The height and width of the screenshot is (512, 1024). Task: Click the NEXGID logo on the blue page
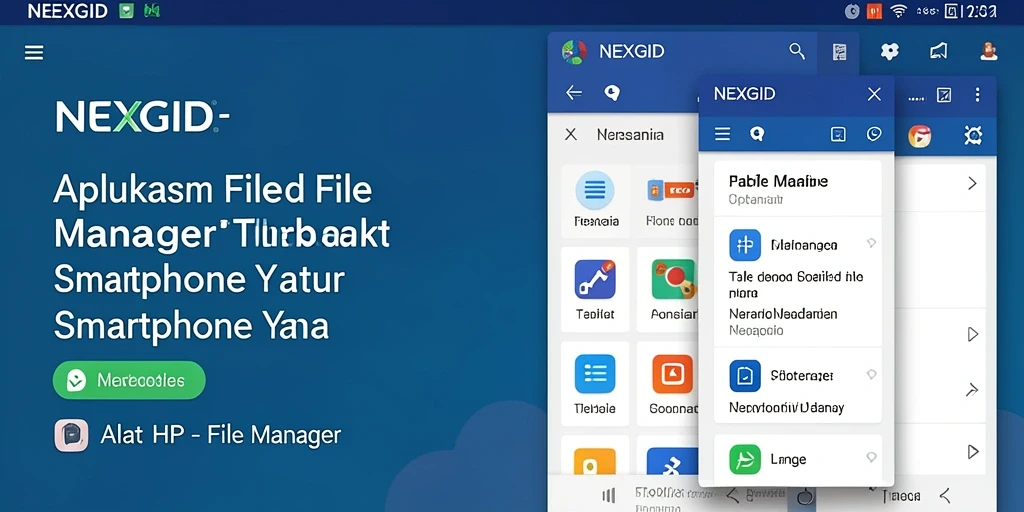pos(142,117)
